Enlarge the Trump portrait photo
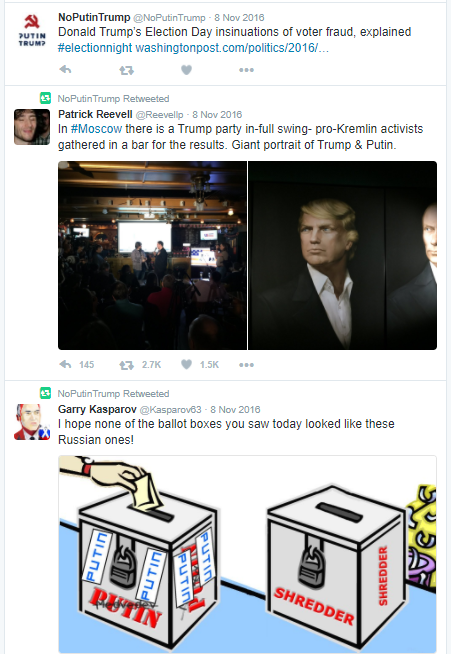The image size is (451, 654). click(343, 255)
